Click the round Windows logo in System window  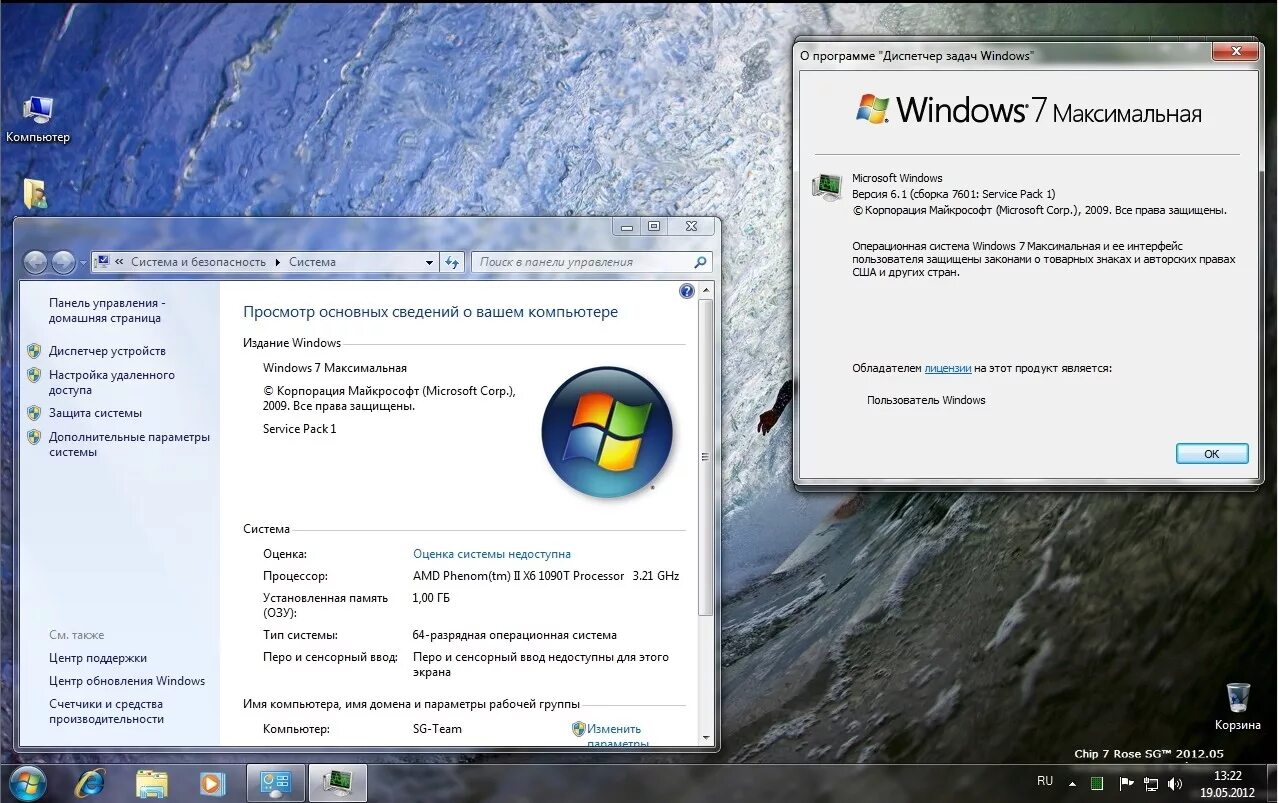[x=607, y=433]
